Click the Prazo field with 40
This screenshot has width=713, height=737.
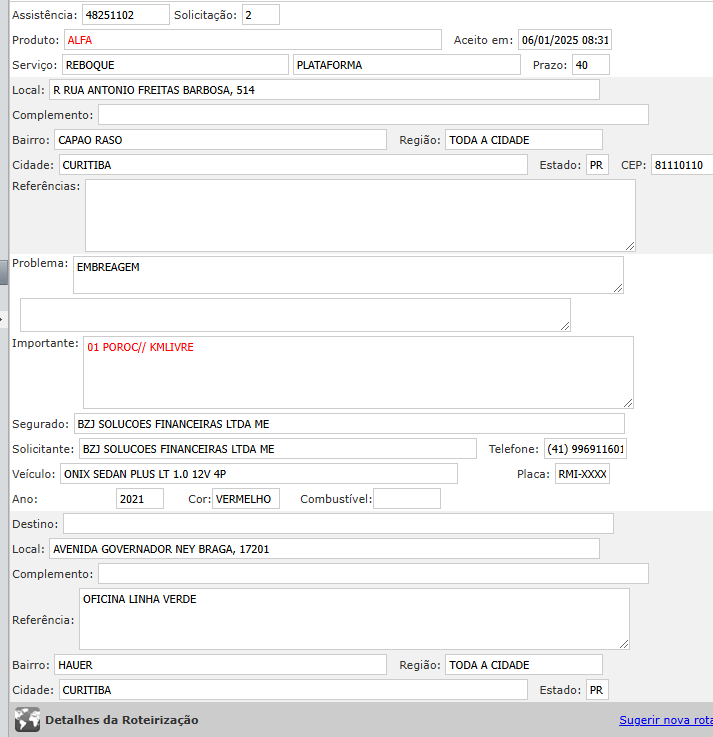[591, 64]
